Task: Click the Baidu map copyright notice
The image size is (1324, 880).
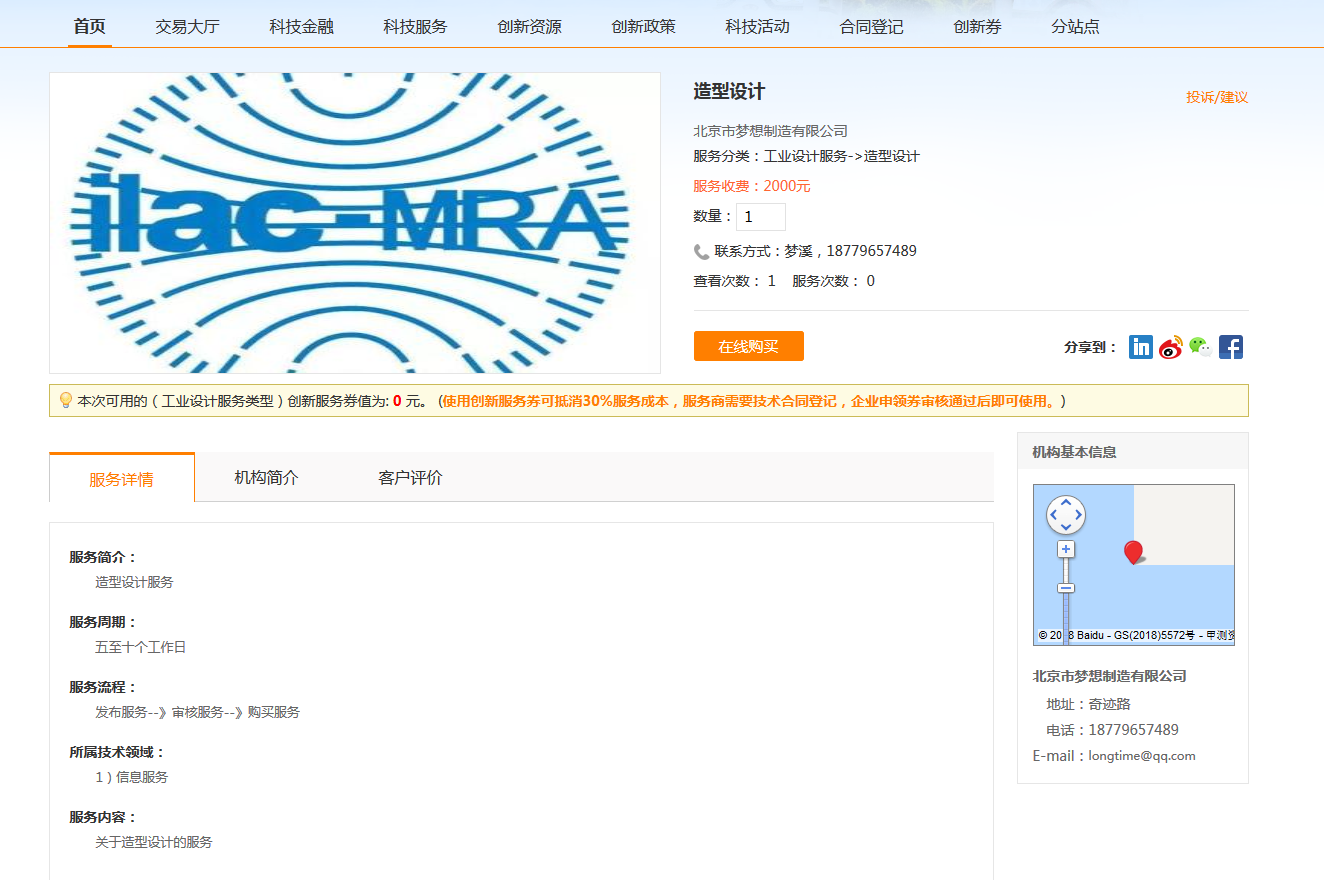Action: click(x=1137, y=635)
